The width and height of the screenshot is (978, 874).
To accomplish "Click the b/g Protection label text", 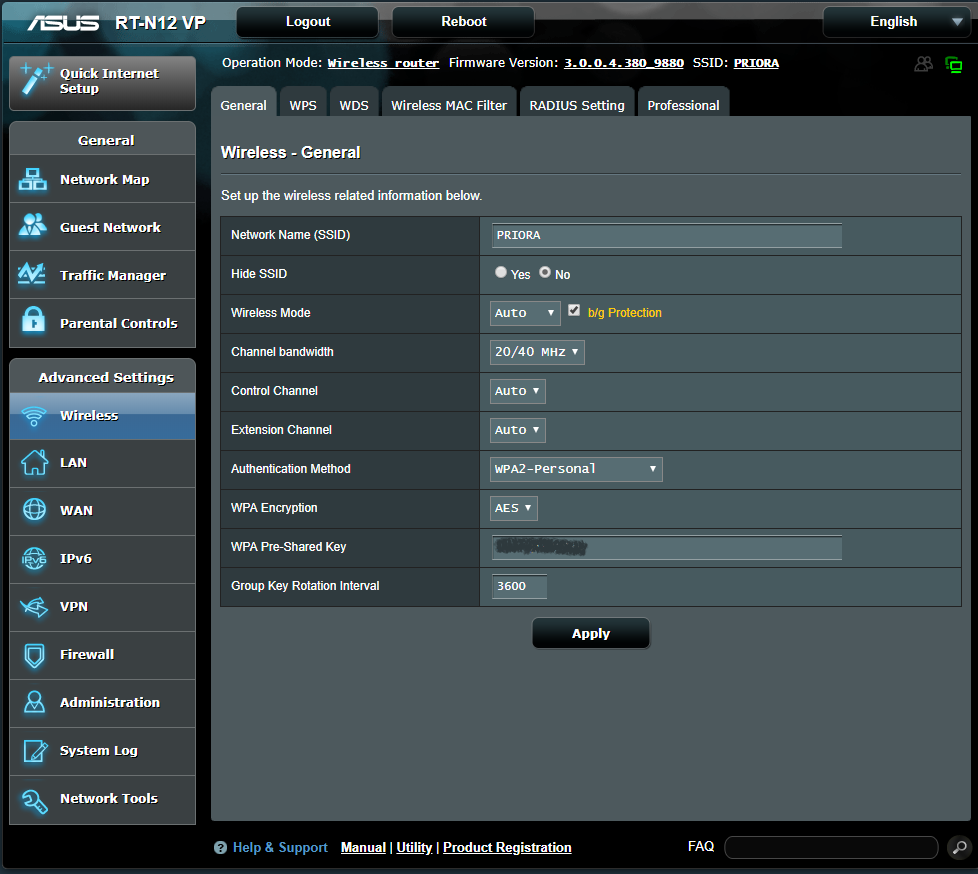I will [624, 313].
